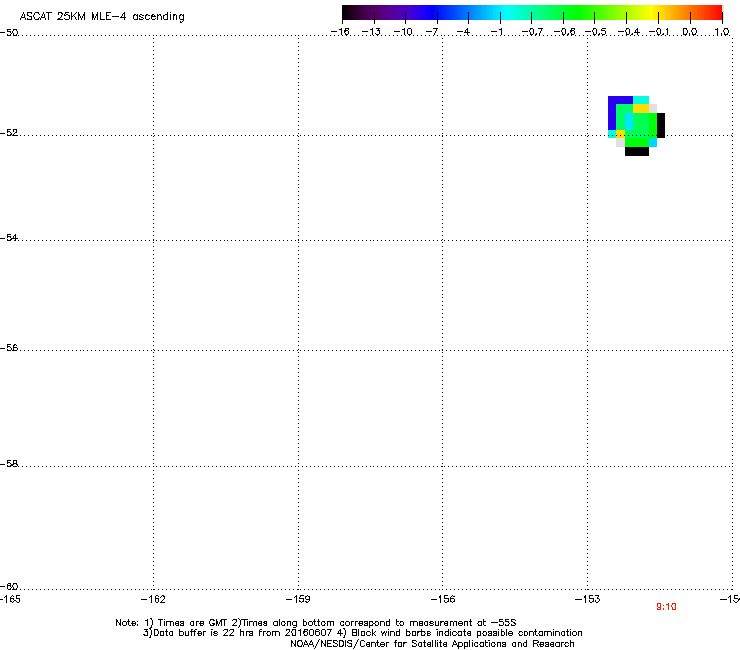Click the "-159" longitude axis label
740x650 pixels.
298,599
